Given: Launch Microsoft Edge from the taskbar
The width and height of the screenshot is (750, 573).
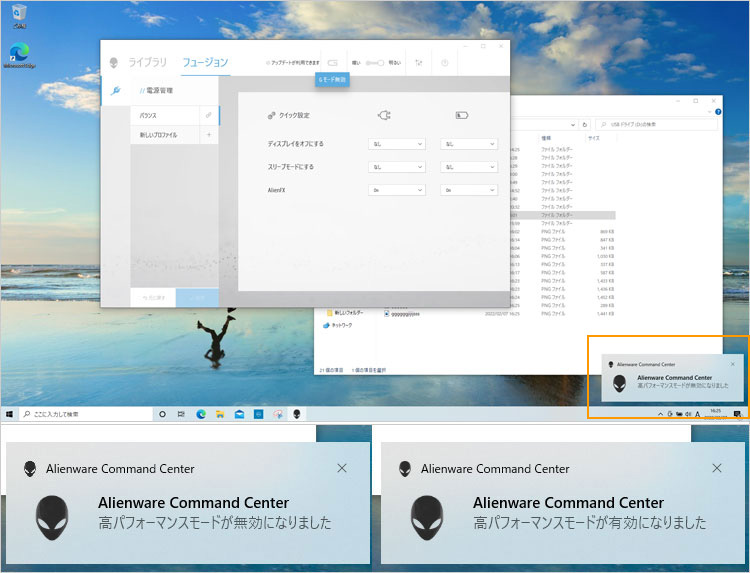Looking at the screenshot, I should [201, 414].
